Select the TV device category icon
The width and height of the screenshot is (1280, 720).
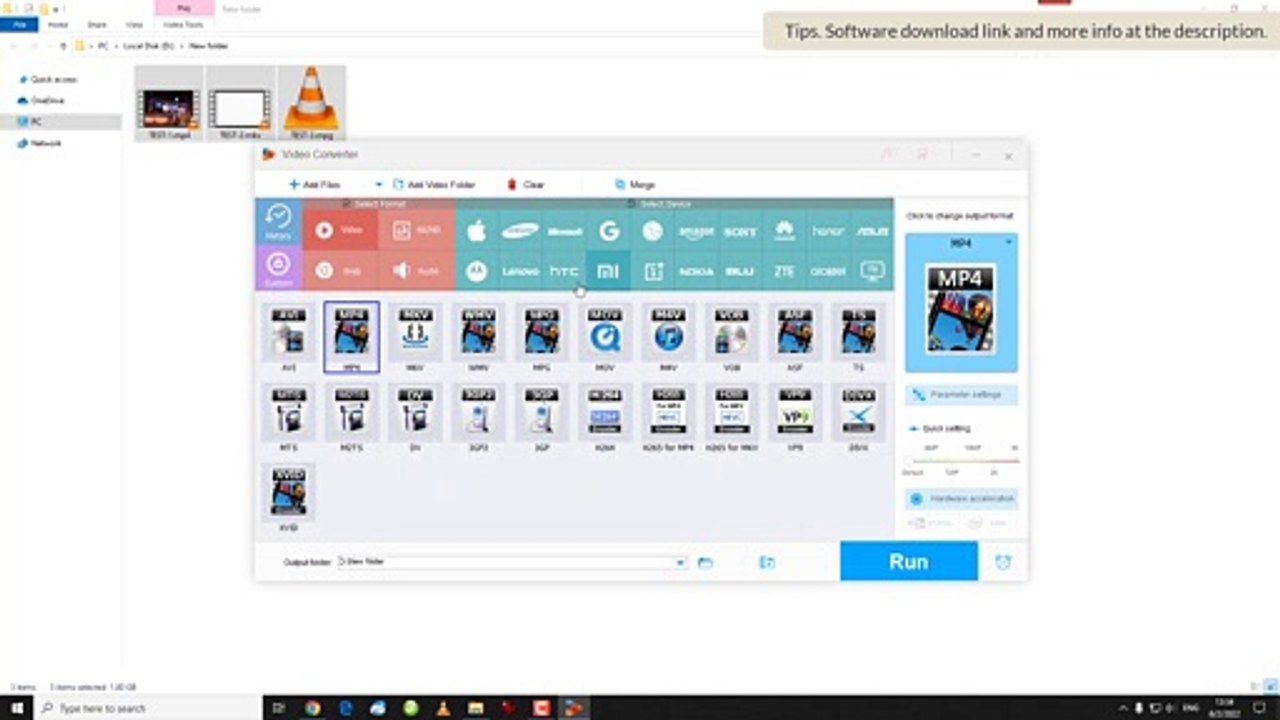coord(873,271)
